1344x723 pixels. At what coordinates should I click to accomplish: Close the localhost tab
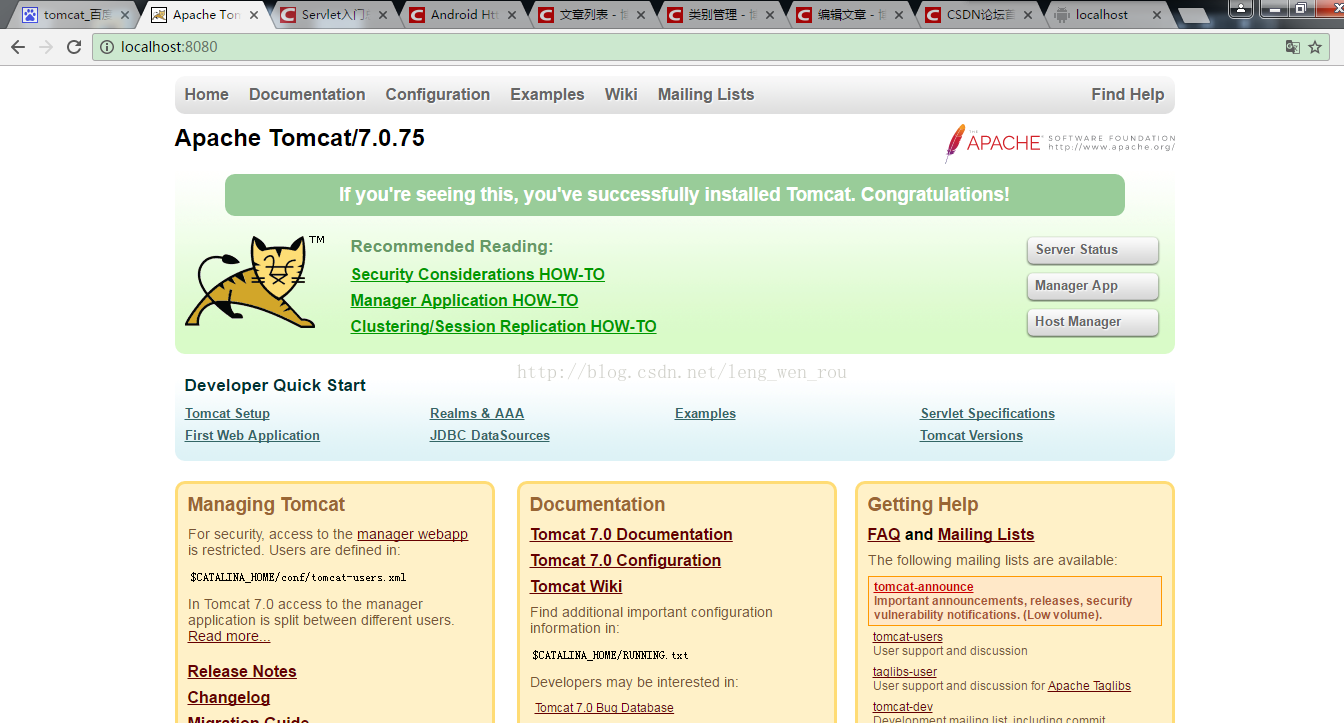point(1157,15)
